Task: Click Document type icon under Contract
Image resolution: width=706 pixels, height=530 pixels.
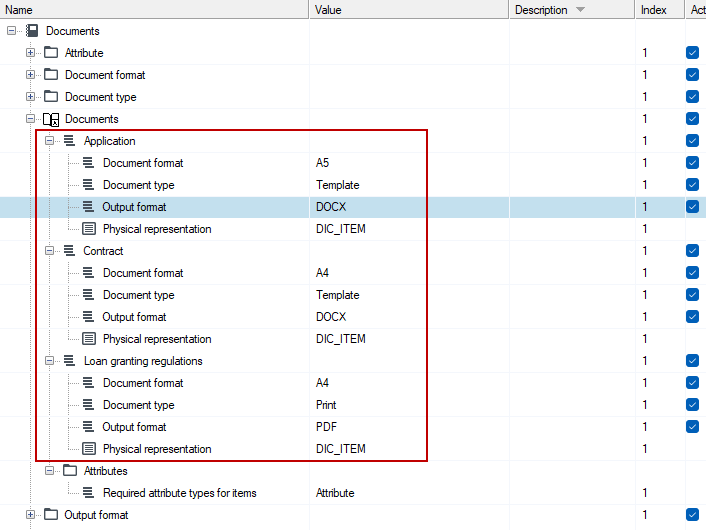Action: pos(88,294)
